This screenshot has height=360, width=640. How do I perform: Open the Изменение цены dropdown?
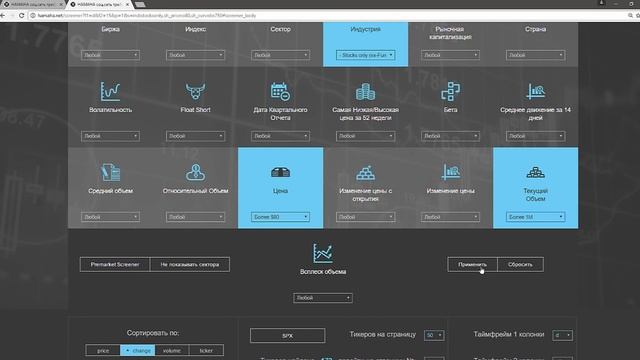click(450, 217)
